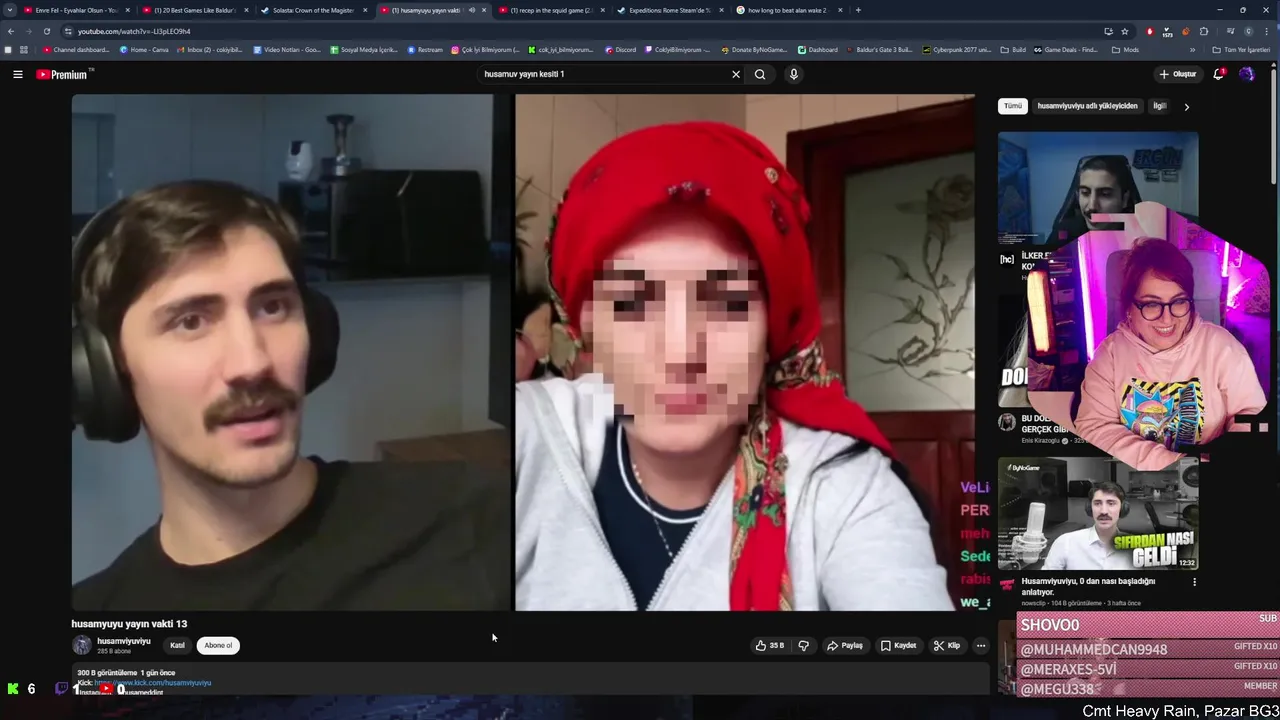1280x720 pixels.
Task: Click the install app icon in the address bar
Action: (1108, 31)
